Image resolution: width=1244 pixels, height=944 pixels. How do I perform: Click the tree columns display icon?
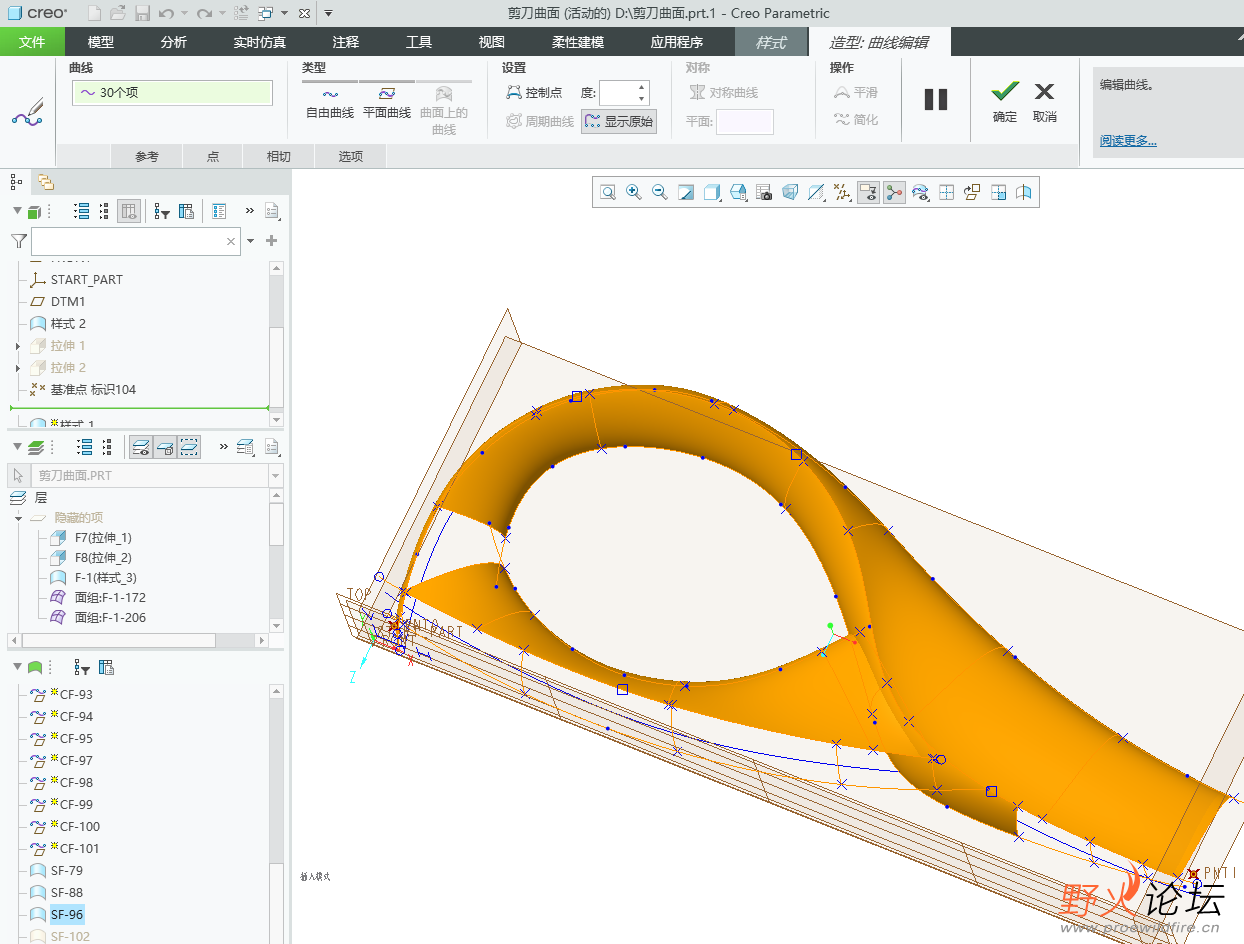click(x=186, y=211)
